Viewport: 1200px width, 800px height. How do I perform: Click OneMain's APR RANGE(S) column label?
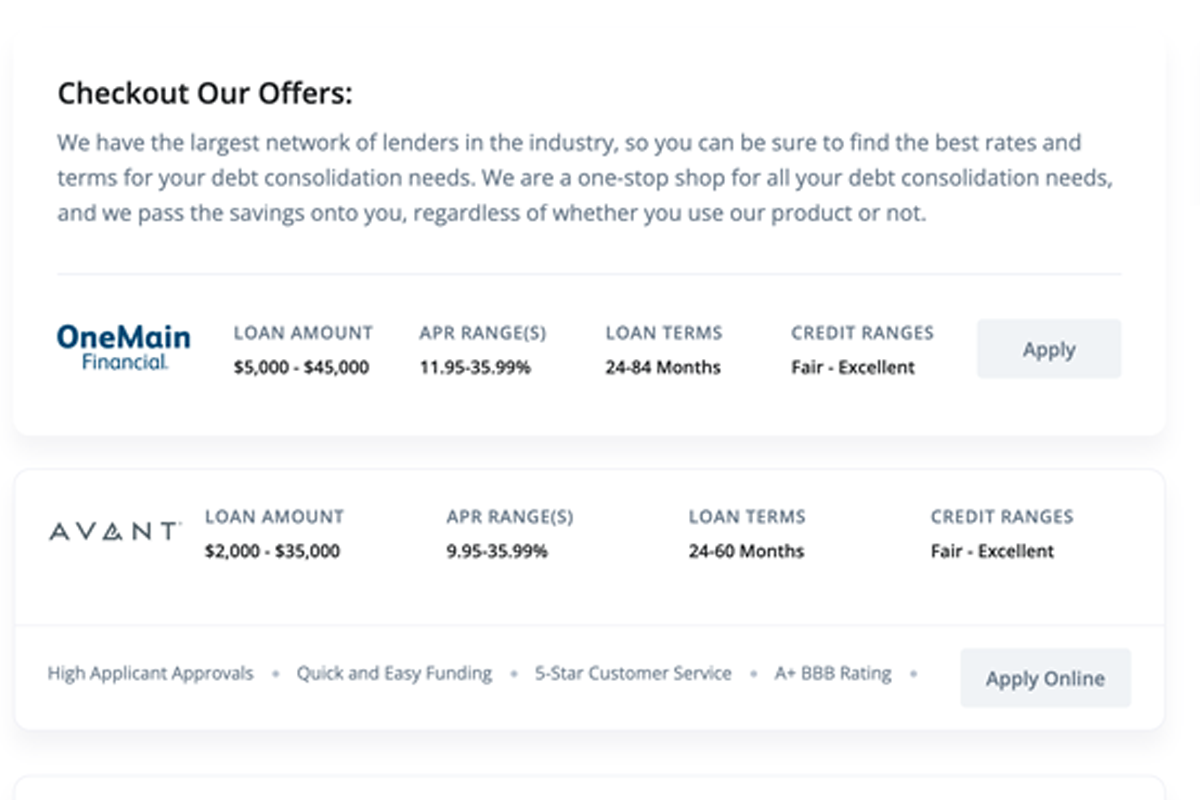pos(483,333)
